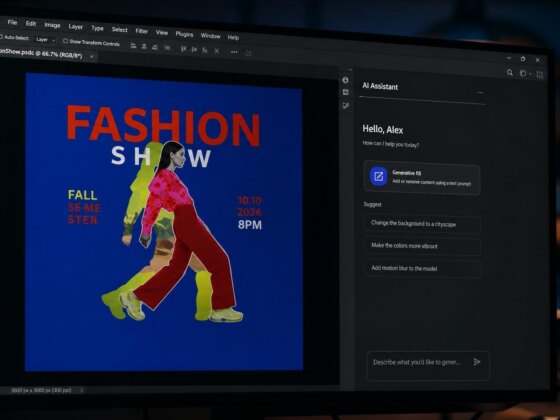560x420 pixels.
Task: Click the panel layout icon beside workspace switcher
Action: click(x=540, y=74)
